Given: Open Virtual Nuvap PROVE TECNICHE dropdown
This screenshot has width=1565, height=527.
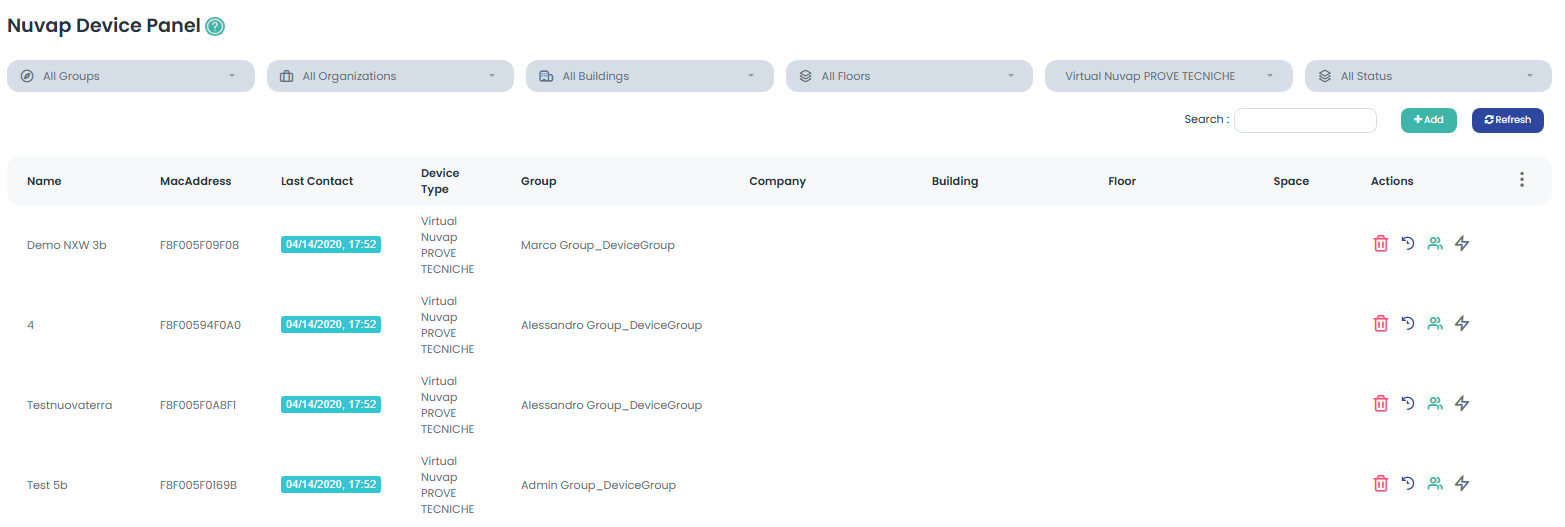Looking at the screenshot, I should coord(1169,76).
